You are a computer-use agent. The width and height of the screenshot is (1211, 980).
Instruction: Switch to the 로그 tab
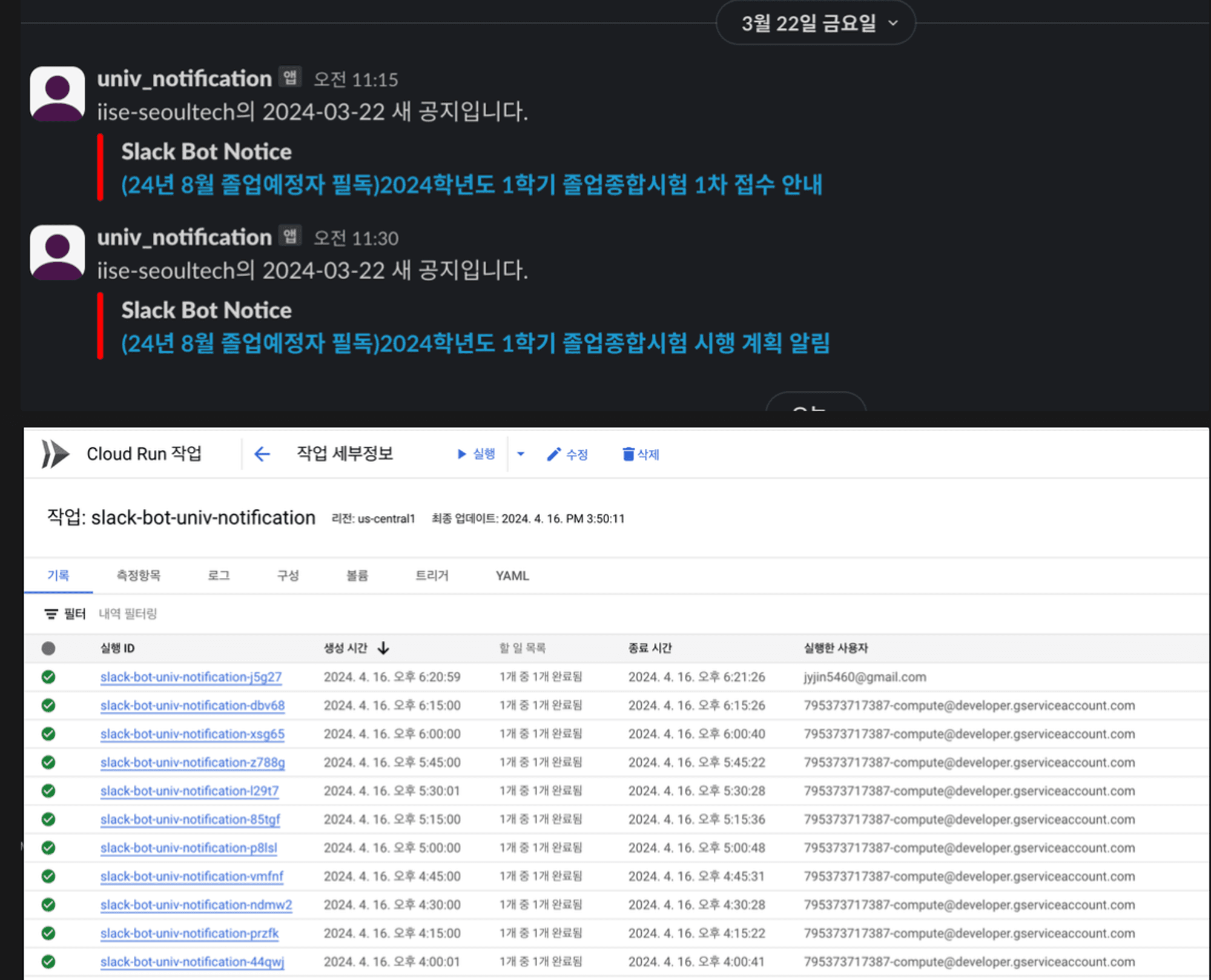pos(219,575)
